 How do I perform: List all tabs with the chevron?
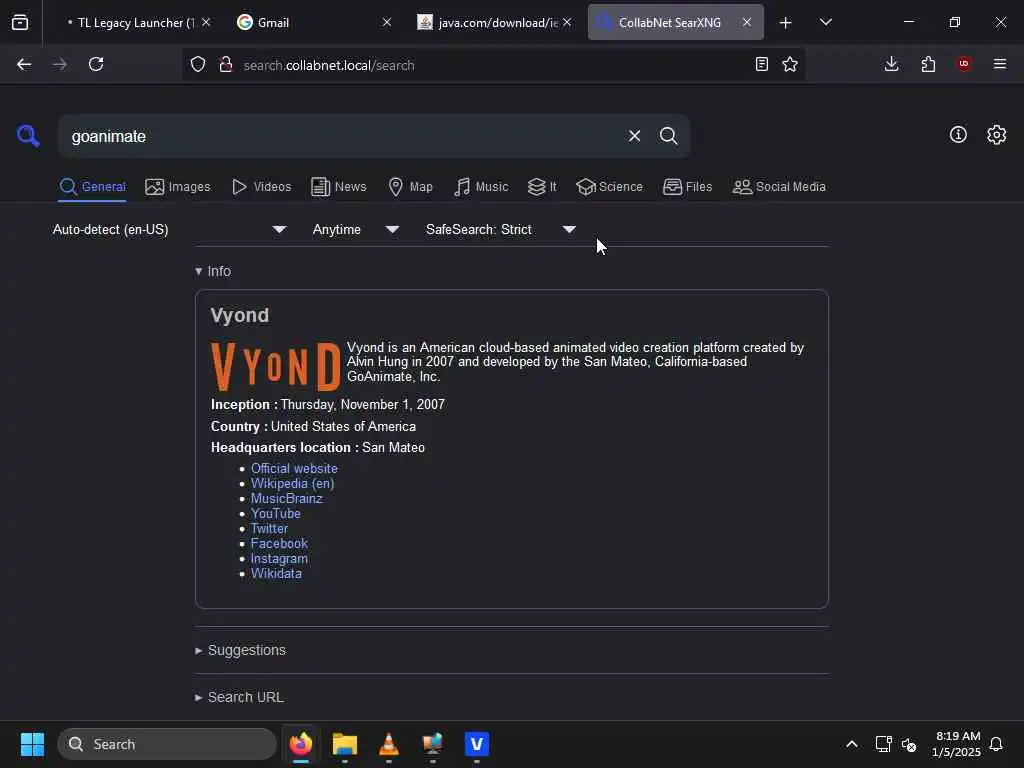point(825,22)
